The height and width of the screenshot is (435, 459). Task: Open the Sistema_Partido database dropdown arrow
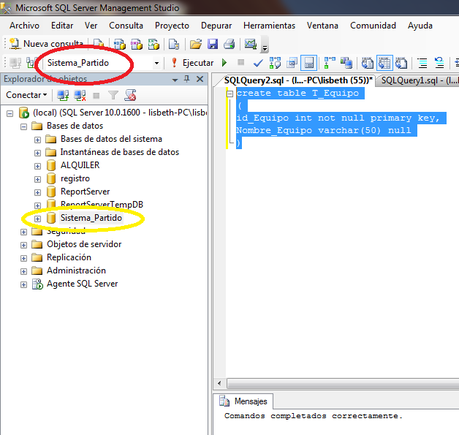pos(156,63)
